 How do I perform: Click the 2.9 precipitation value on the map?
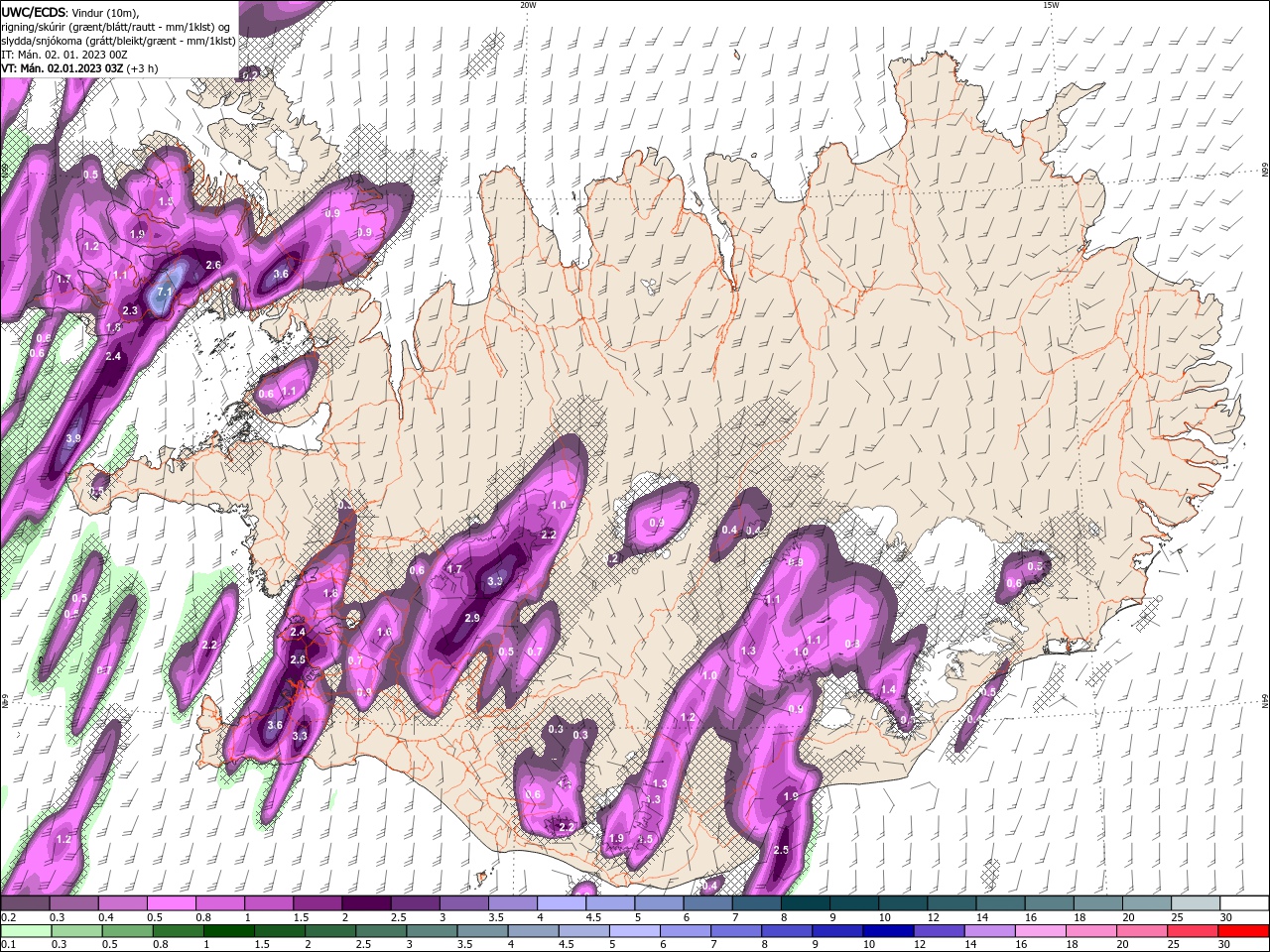[472, 617]
